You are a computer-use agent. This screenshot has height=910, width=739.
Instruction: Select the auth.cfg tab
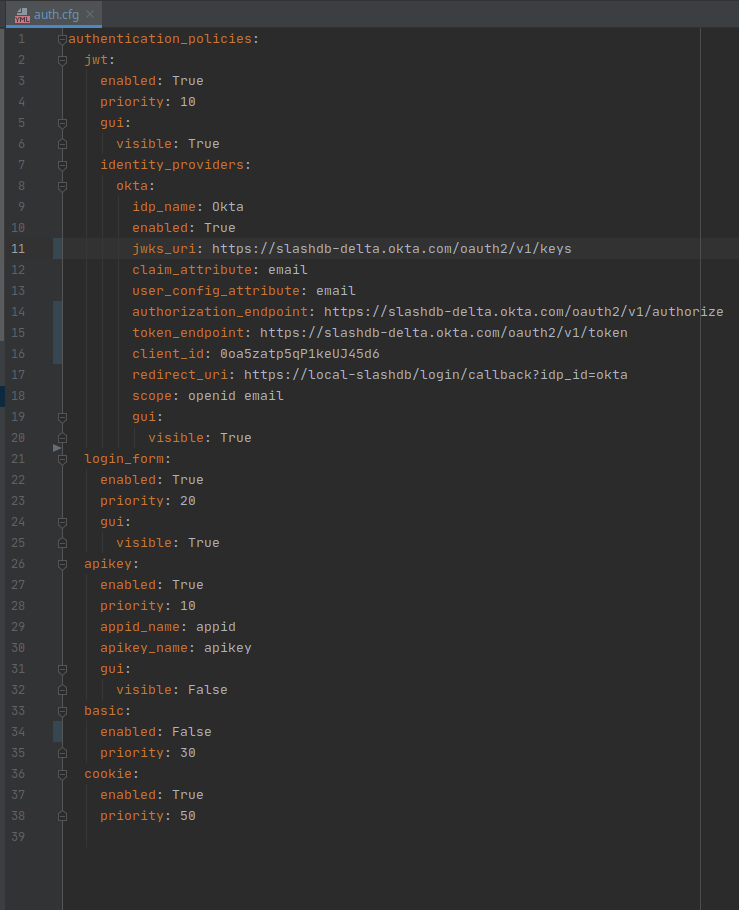pos(55,14)
